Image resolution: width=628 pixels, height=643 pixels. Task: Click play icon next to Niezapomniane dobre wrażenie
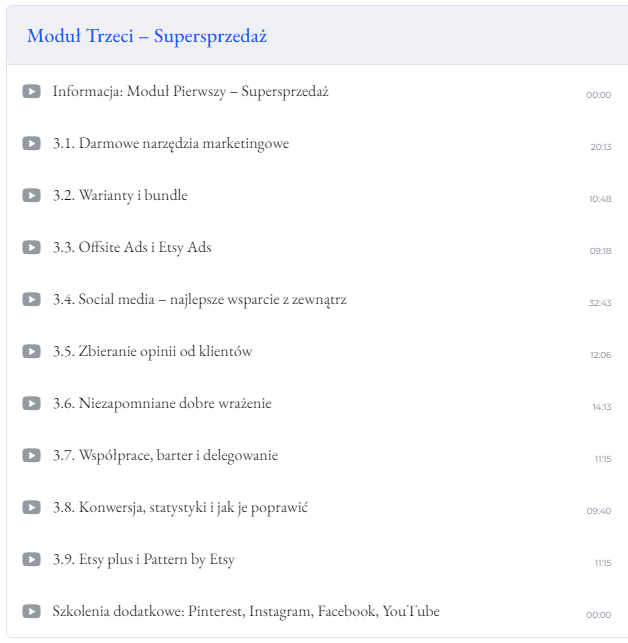[32, 404]
